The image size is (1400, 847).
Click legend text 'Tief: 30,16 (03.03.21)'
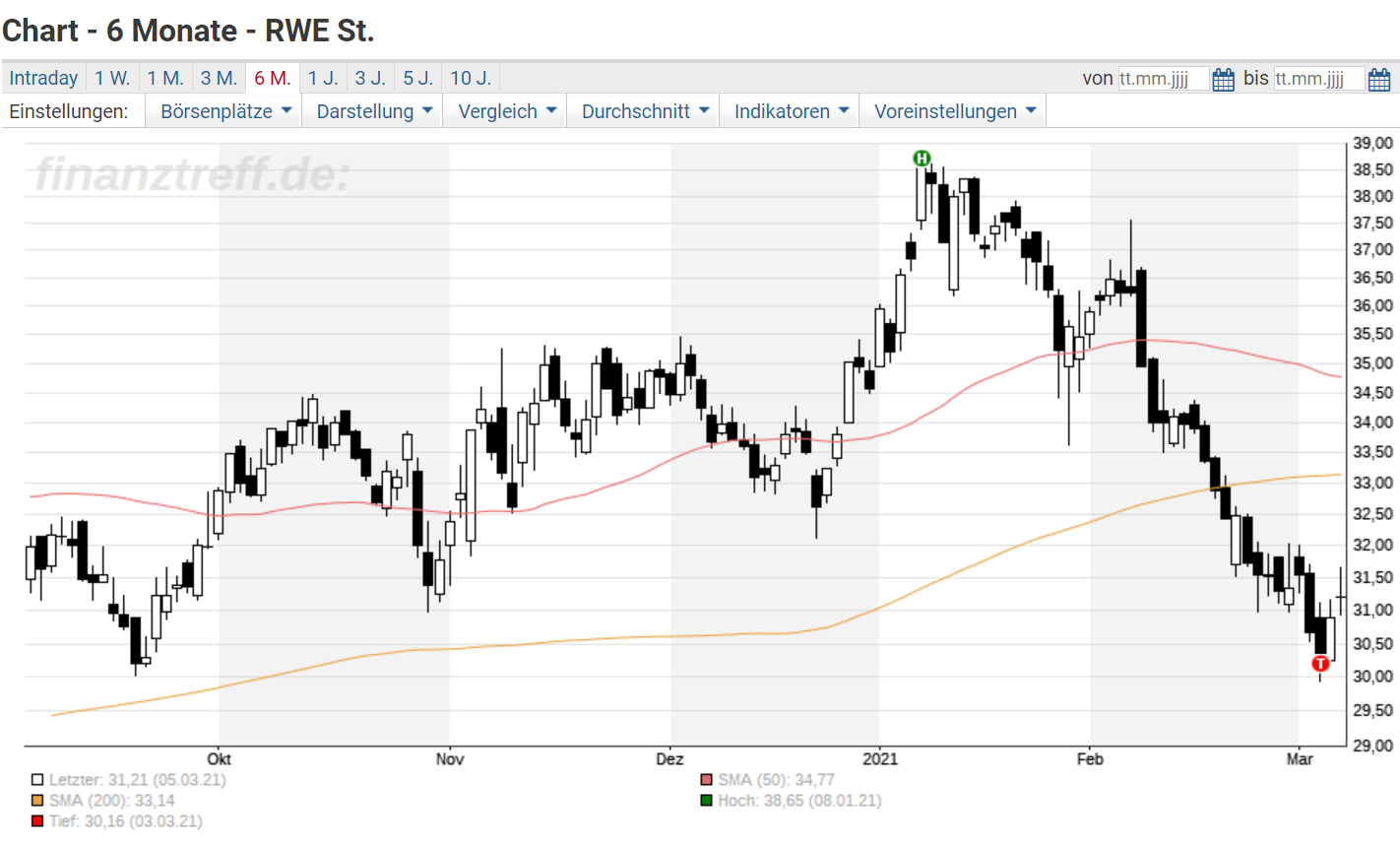pos(126,821)
